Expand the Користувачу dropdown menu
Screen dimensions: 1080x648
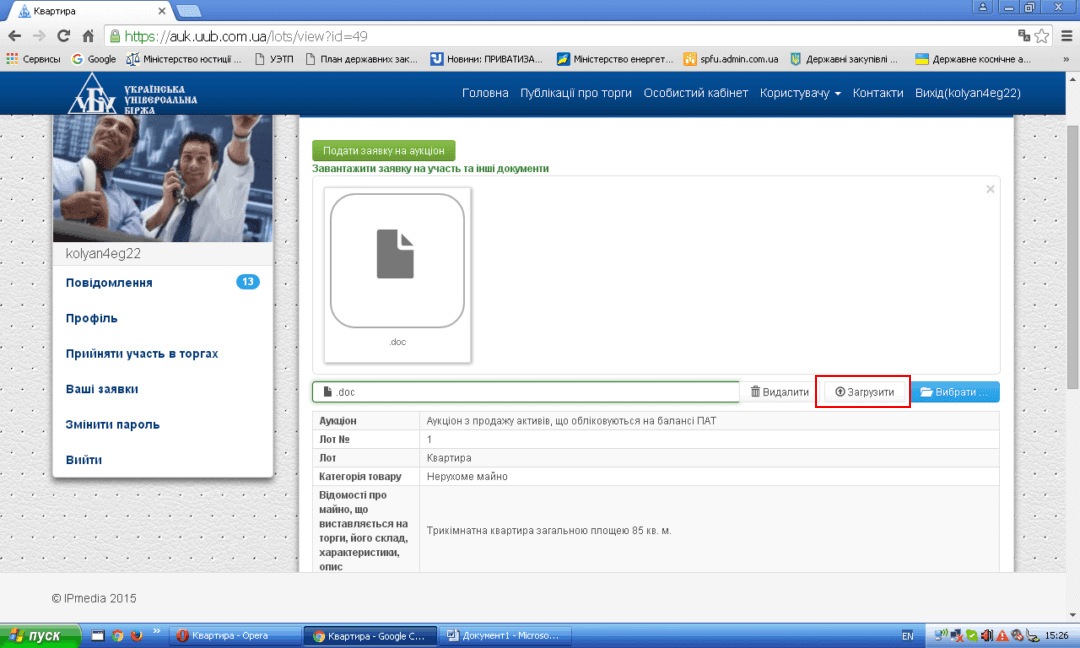click(x=800, y=93)
